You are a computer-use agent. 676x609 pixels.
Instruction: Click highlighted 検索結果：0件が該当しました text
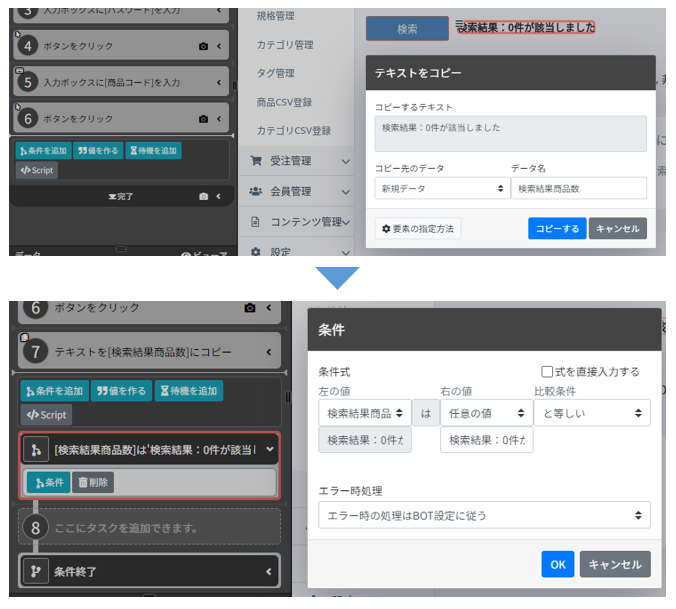(526, 27)
